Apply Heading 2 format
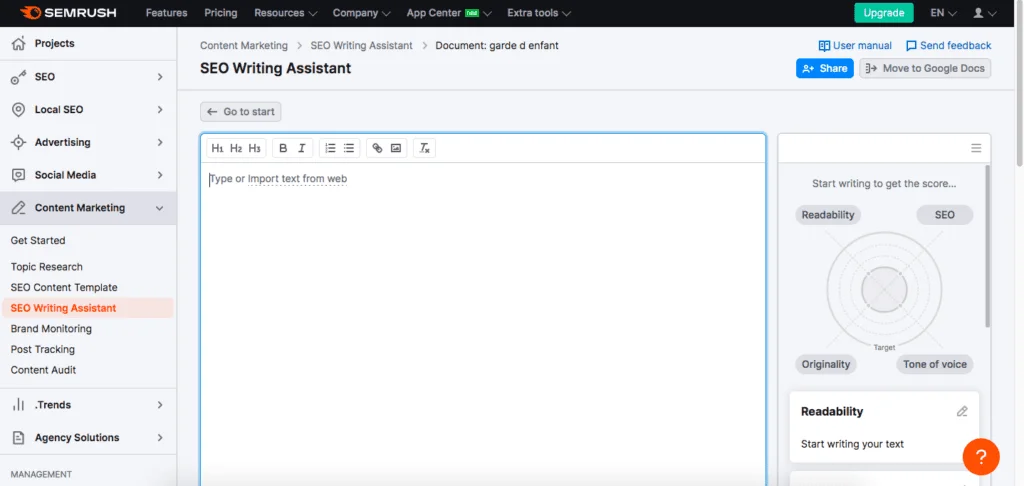Viewport: 1024px width, 486px height. point(236,148)
